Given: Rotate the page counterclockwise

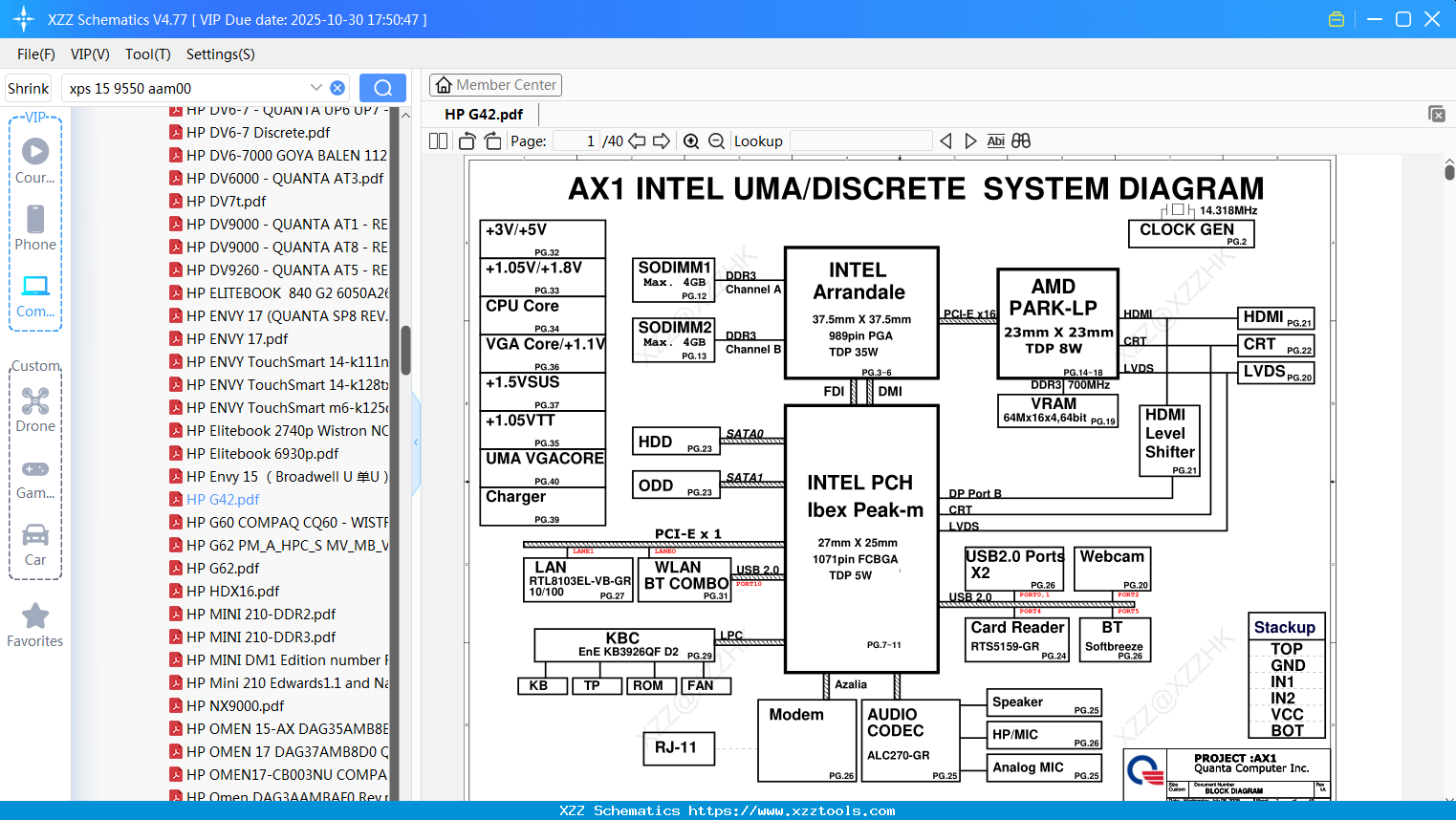Looking at the screenshot, I should coord(467,141).
